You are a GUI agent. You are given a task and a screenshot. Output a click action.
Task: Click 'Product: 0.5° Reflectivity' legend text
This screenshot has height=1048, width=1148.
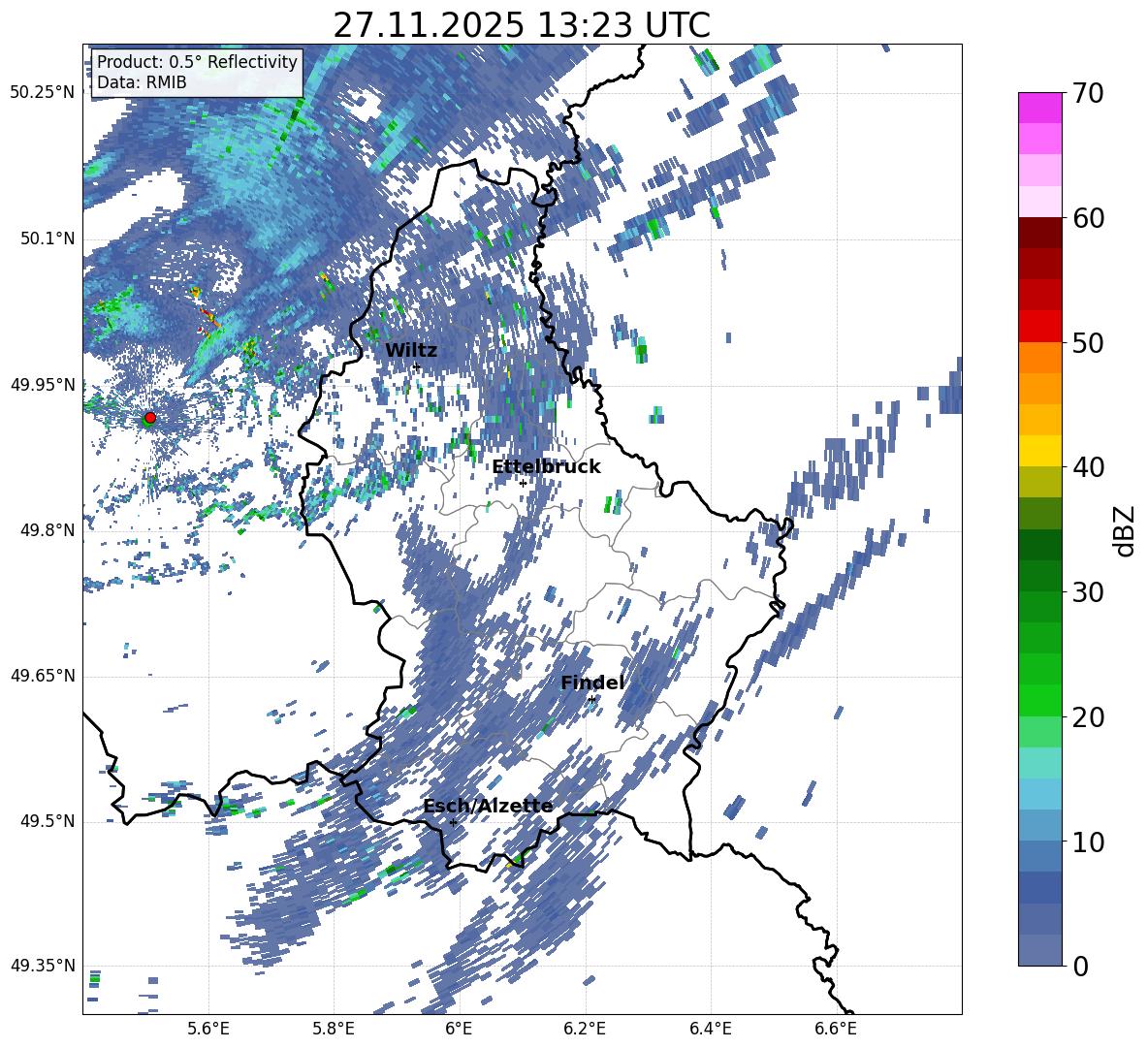point(198,61)
